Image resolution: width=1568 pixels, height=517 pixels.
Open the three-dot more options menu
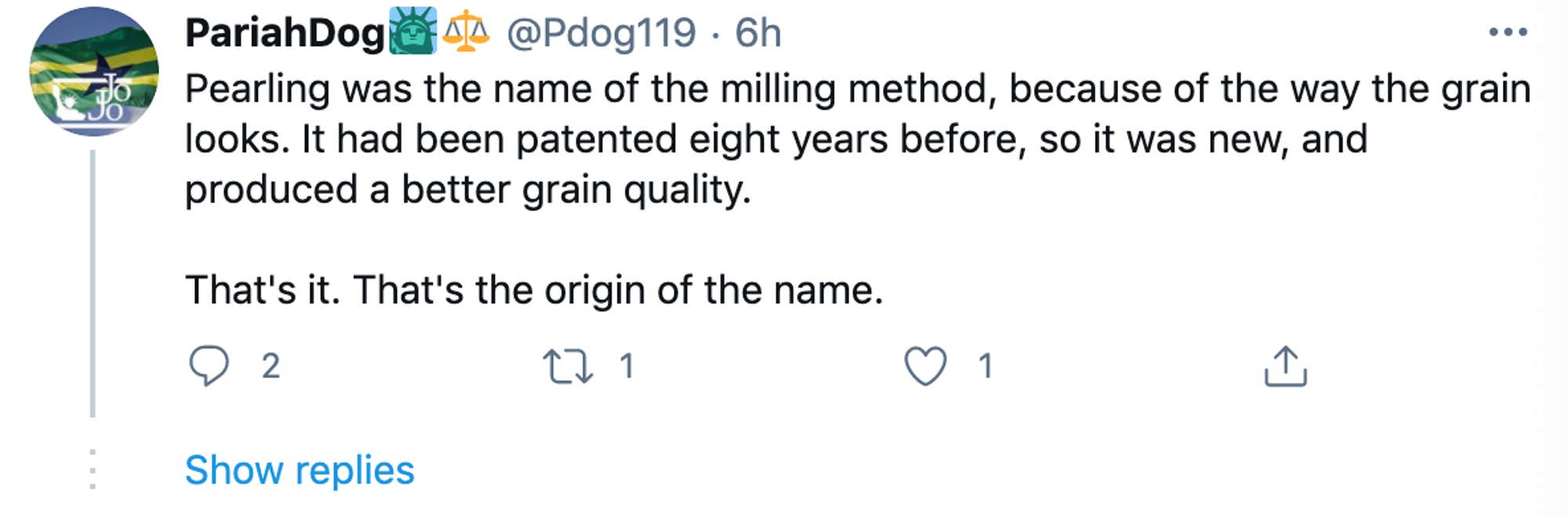[x=1508, y=32]
